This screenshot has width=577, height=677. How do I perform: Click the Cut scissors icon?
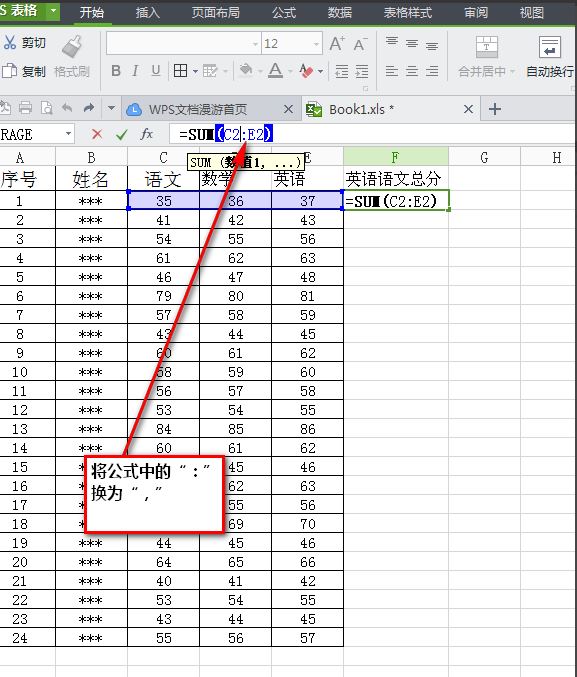coord(10,43)
